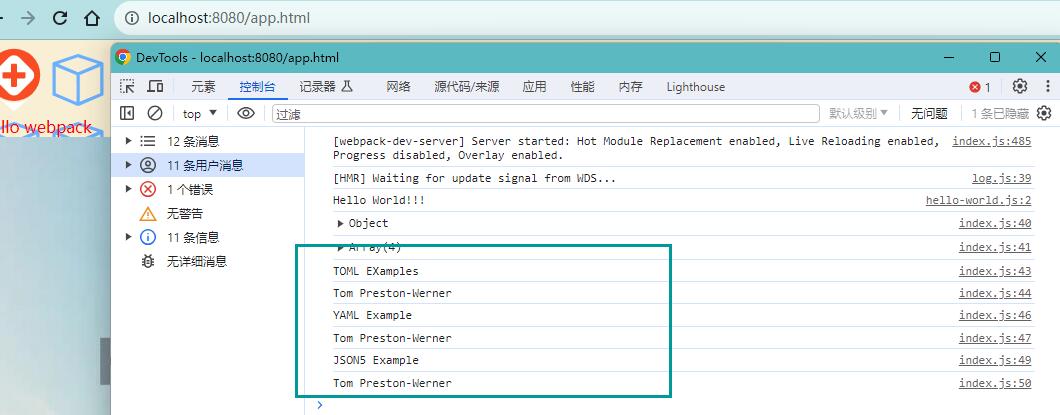
Task: Toggle the console sidebar panel icon
Action: (x=127, y=114)
